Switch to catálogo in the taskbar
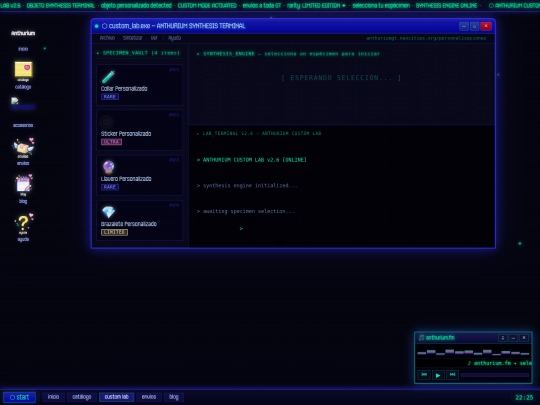This screenshot has height=405, width=540. 82,397
